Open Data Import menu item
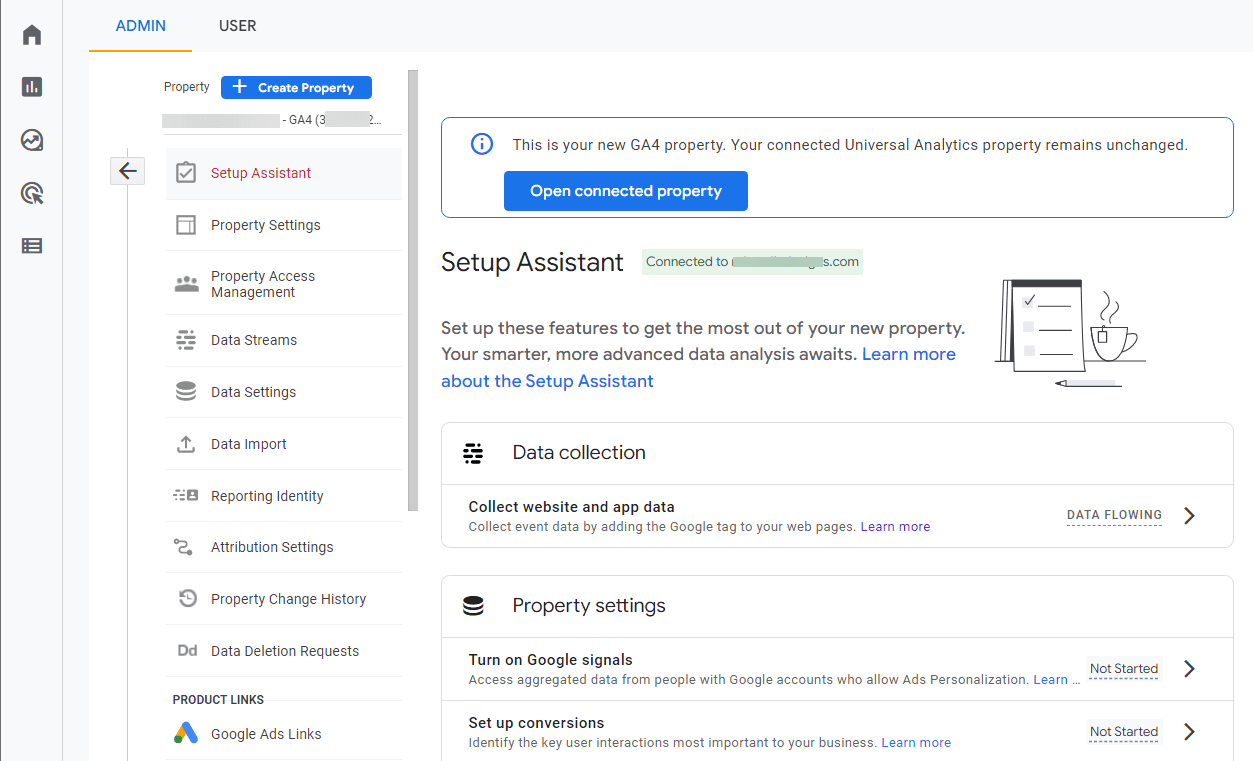The image size is (1253, 761). [x=284, y=444]
